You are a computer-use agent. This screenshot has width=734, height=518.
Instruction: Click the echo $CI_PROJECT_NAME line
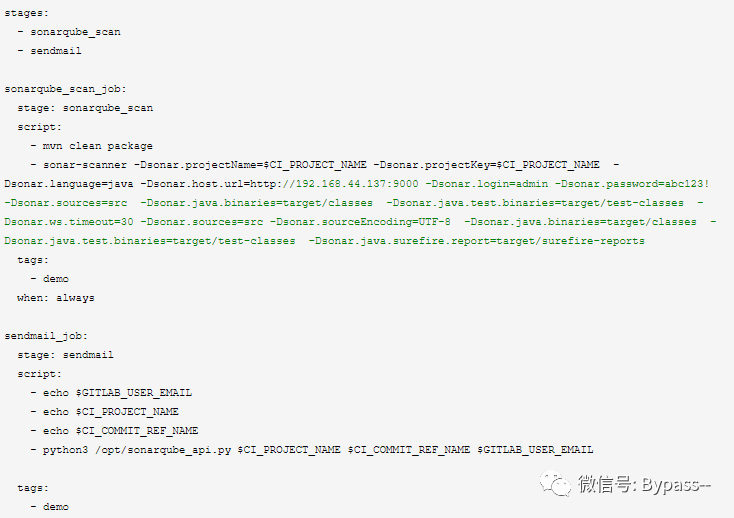[x=105, y=412]
